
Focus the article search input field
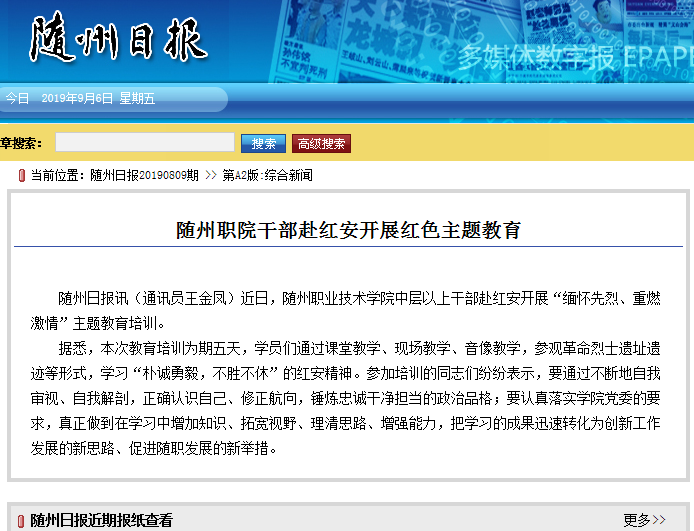pos(145,143)
